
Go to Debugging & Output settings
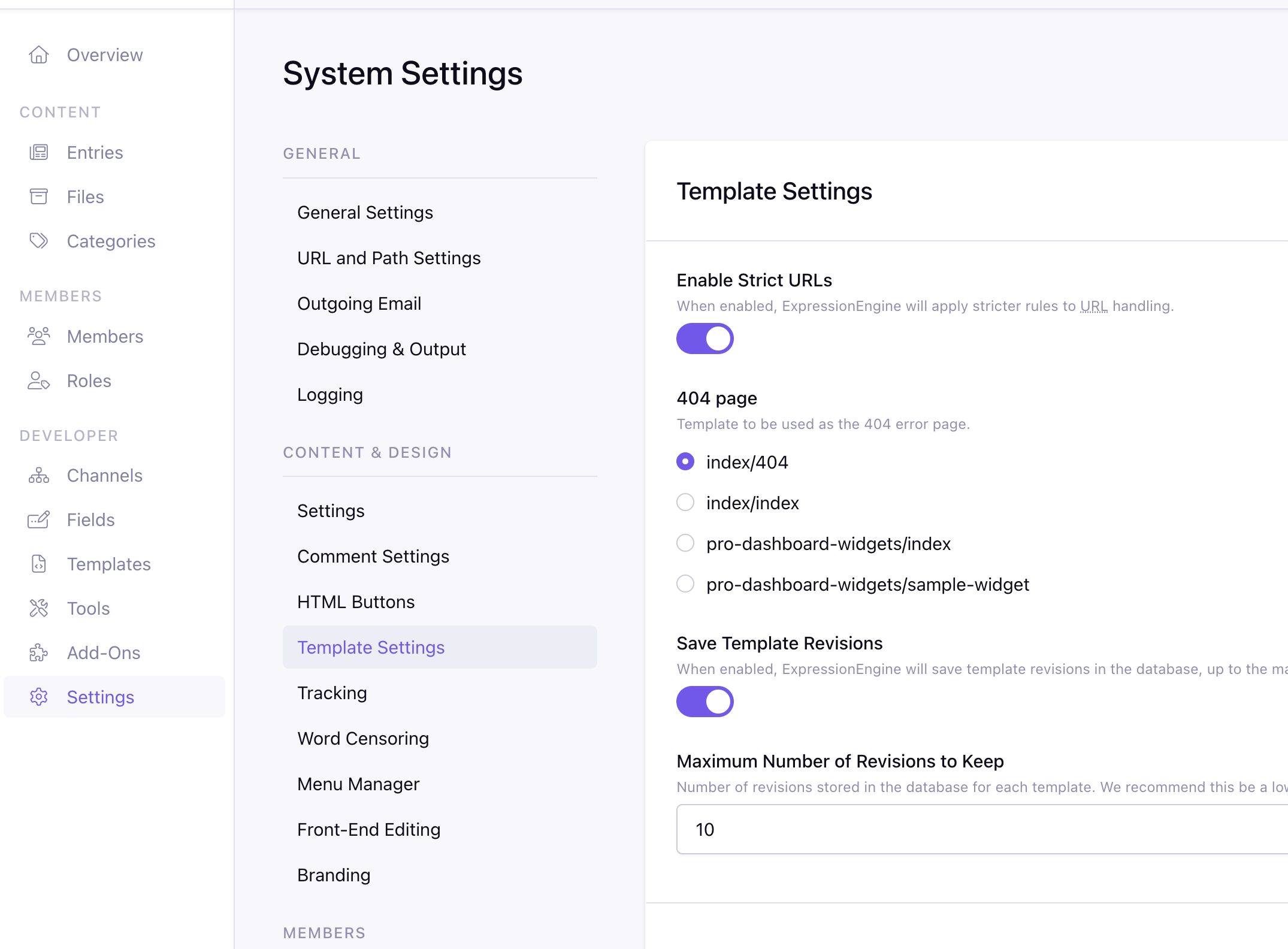pos(381,349)
